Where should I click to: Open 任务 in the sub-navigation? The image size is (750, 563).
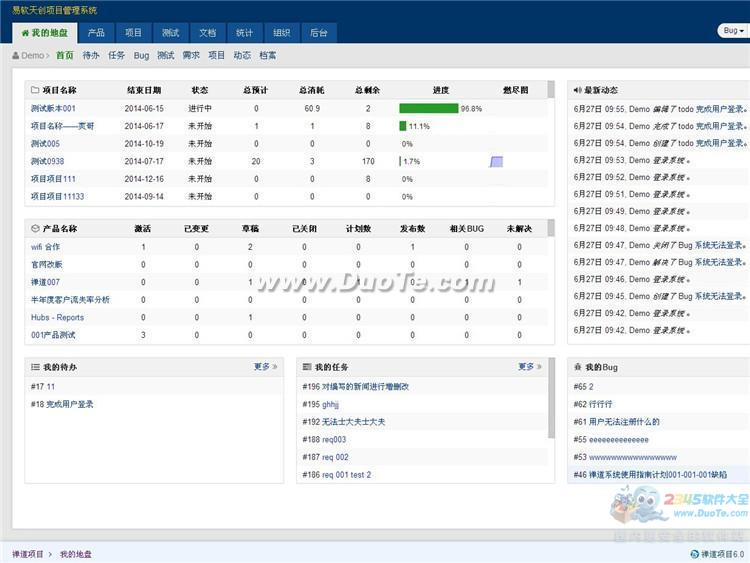pos(116,55)
